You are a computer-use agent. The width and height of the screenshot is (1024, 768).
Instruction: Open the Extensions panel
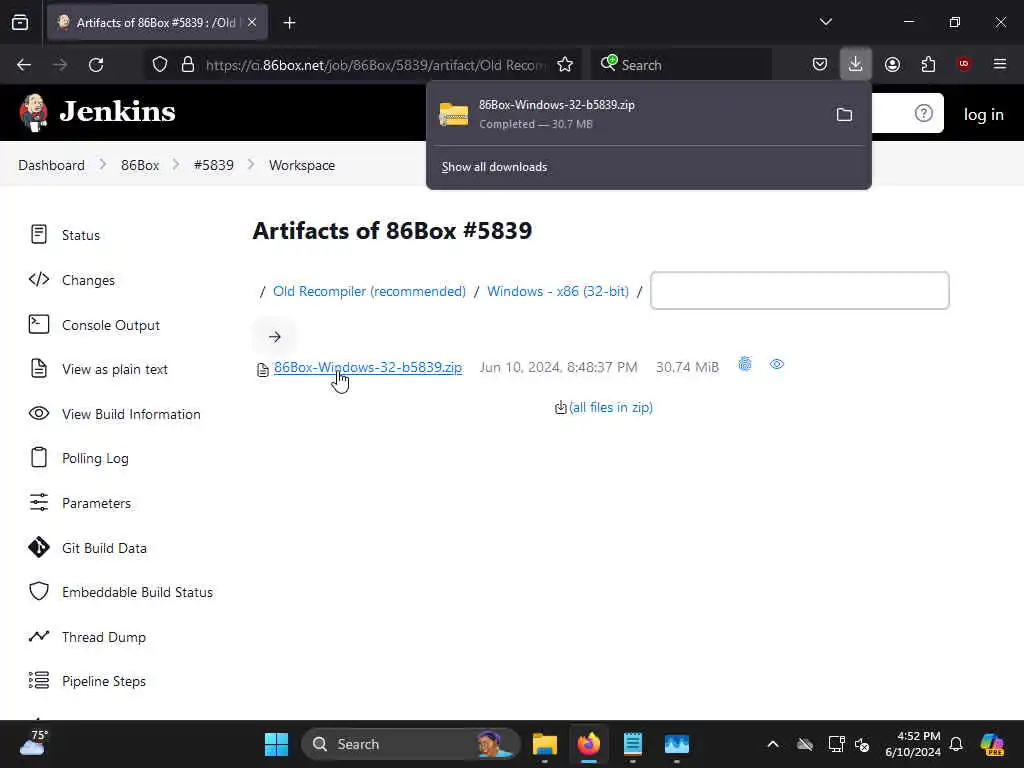pyautogui.click(x=928, y=64)
